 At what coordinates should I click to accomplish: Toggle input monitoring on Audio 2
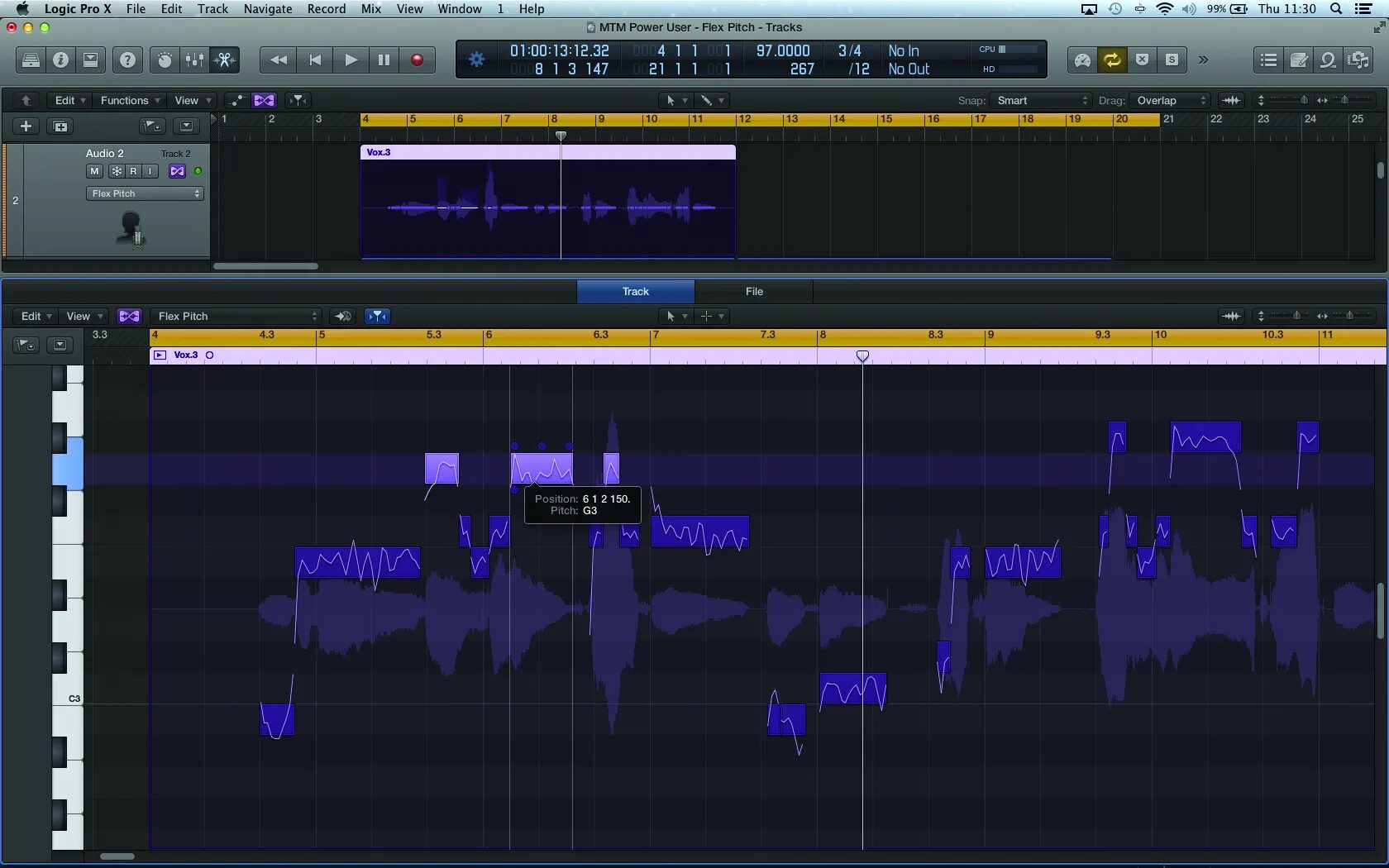pyautogui.click(x=150, y=171)
